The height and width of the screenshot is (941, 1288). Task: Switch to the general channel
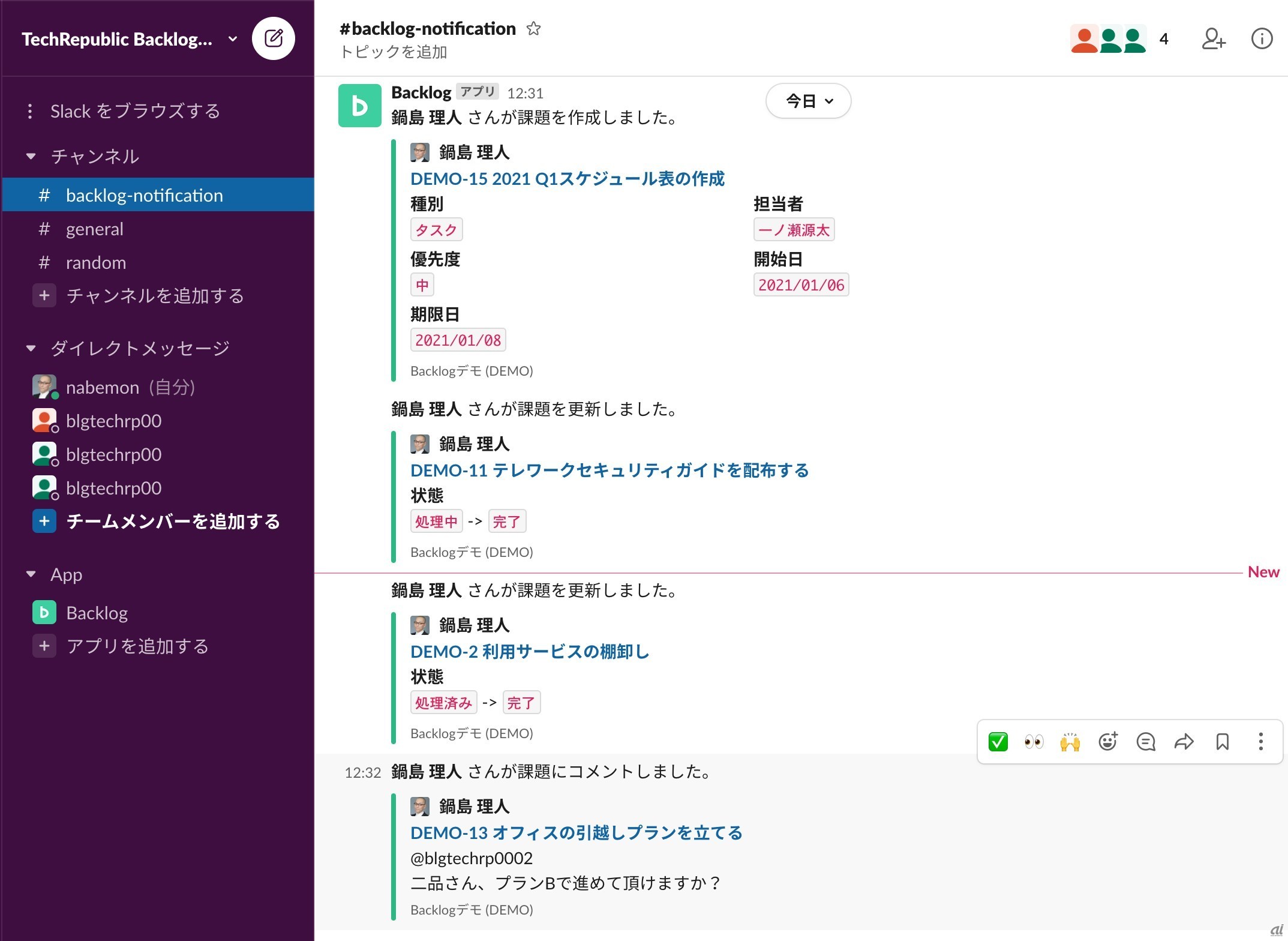(94, 229)
